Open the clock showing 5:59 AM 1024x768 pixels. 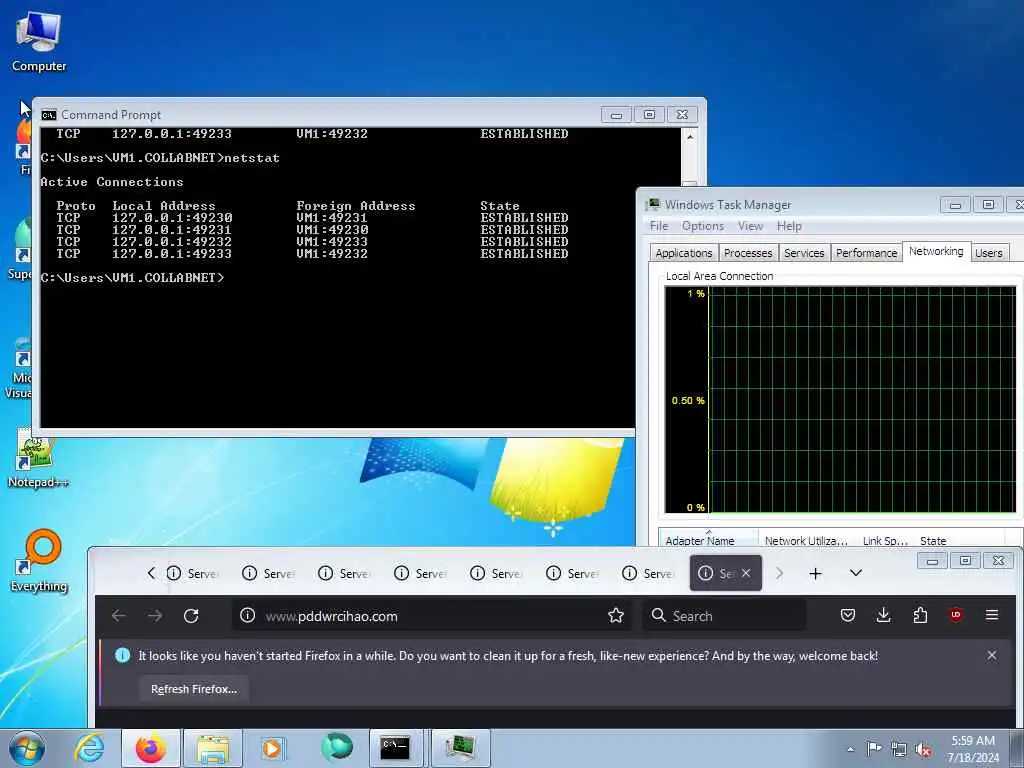pyautogui.click(x=973, y=749)
